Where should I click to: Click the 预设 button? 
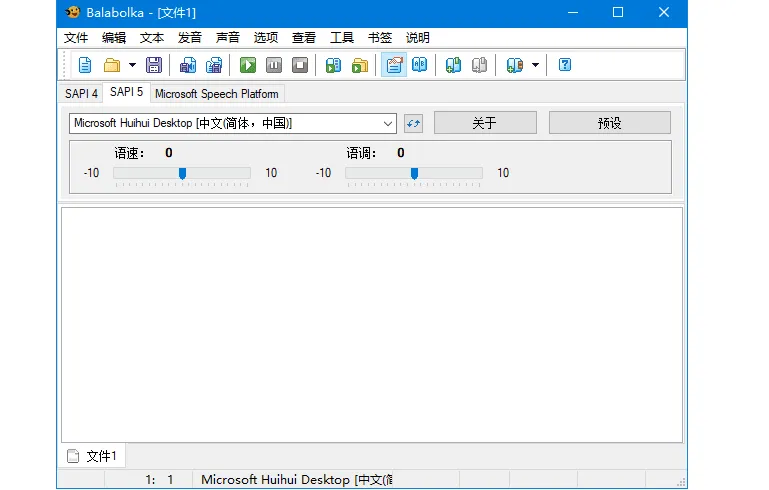(610, 123)
